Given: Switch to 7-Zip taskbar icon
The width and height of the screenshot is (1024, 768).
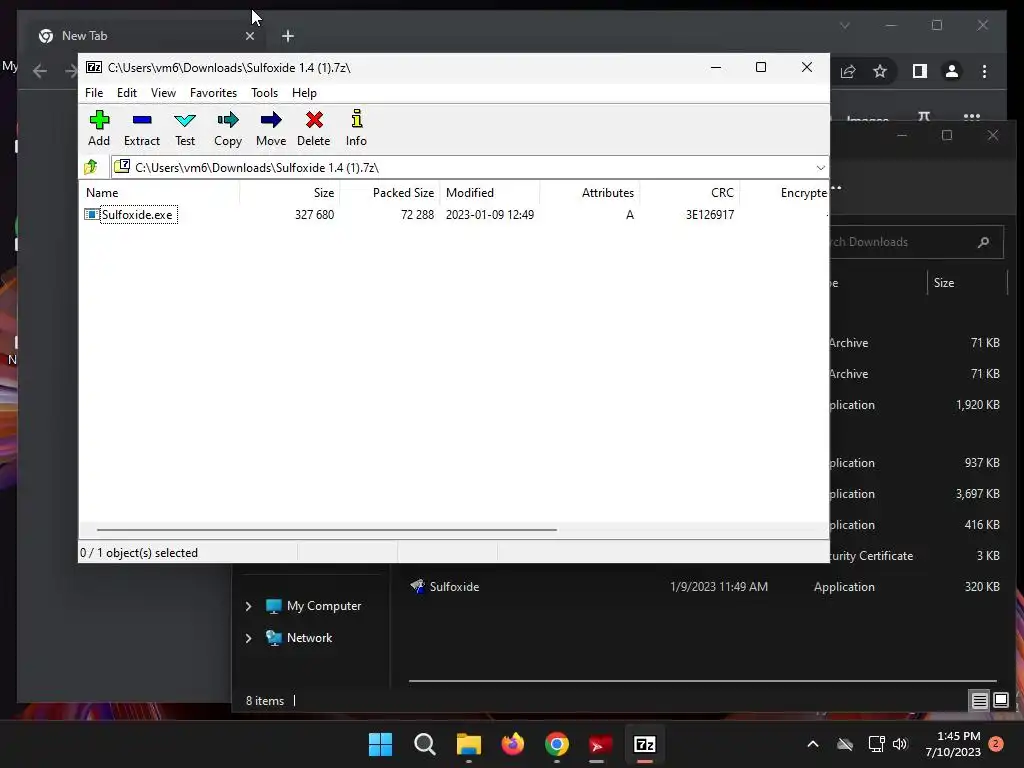Looking at the screenshot, I should 645,744.
